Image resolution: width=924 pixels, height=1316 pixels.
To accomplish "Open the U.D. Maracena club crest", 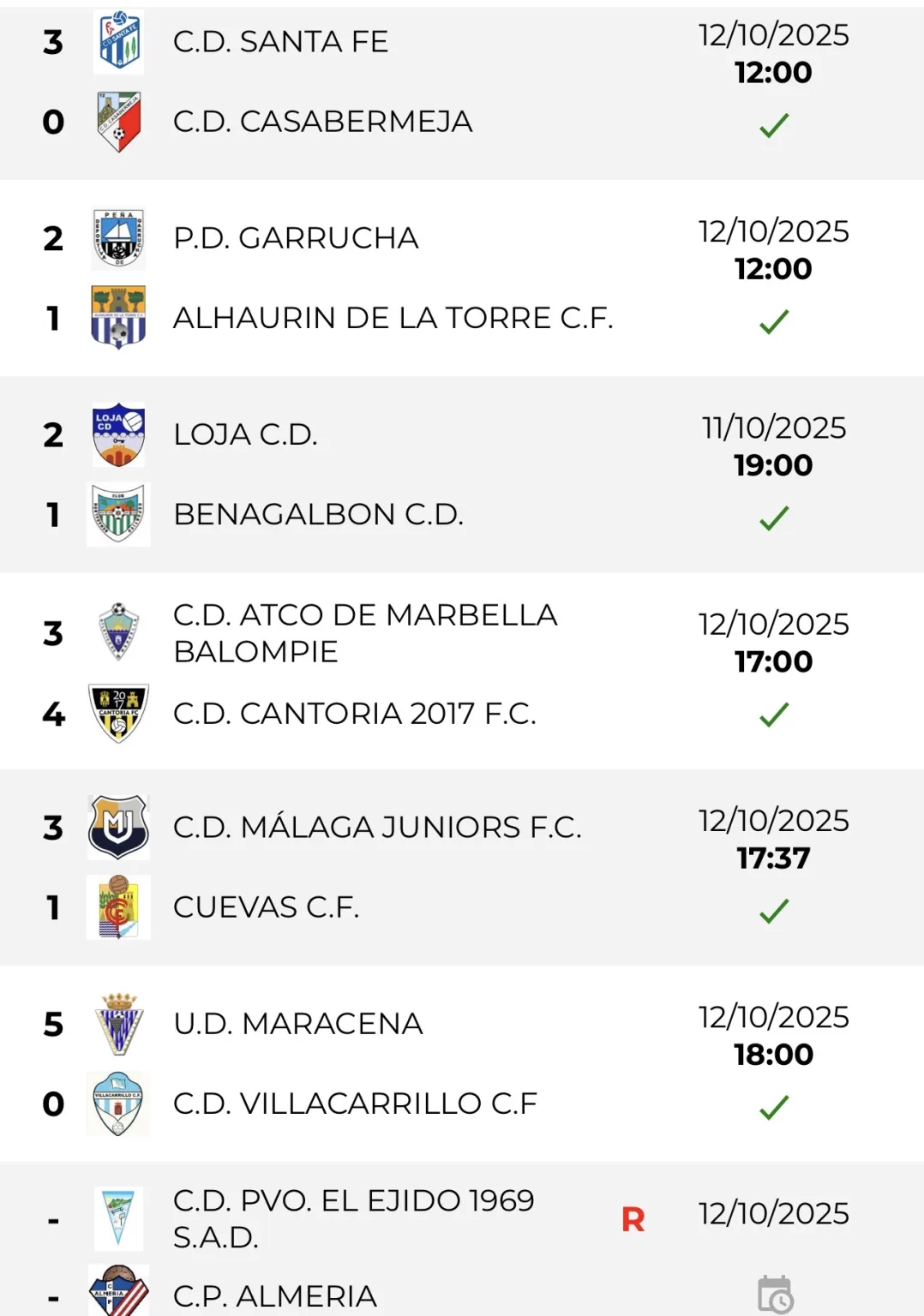I will (x=119, y=1022).
